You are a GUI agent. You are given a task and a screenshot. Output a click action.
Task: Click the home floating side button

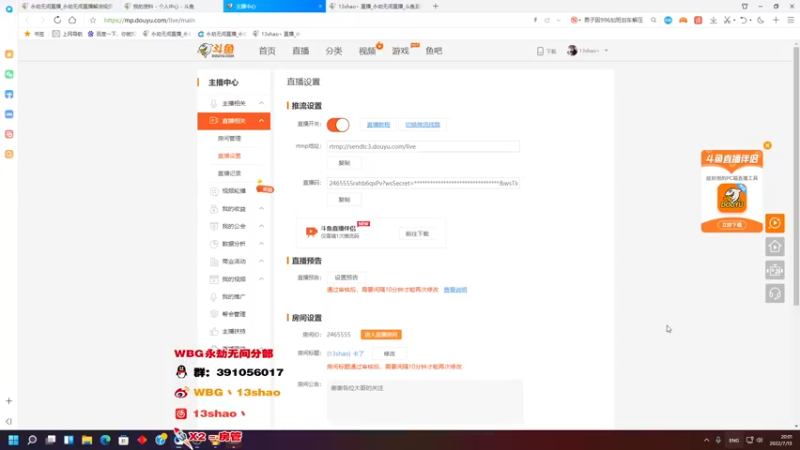tap(775, 246)
